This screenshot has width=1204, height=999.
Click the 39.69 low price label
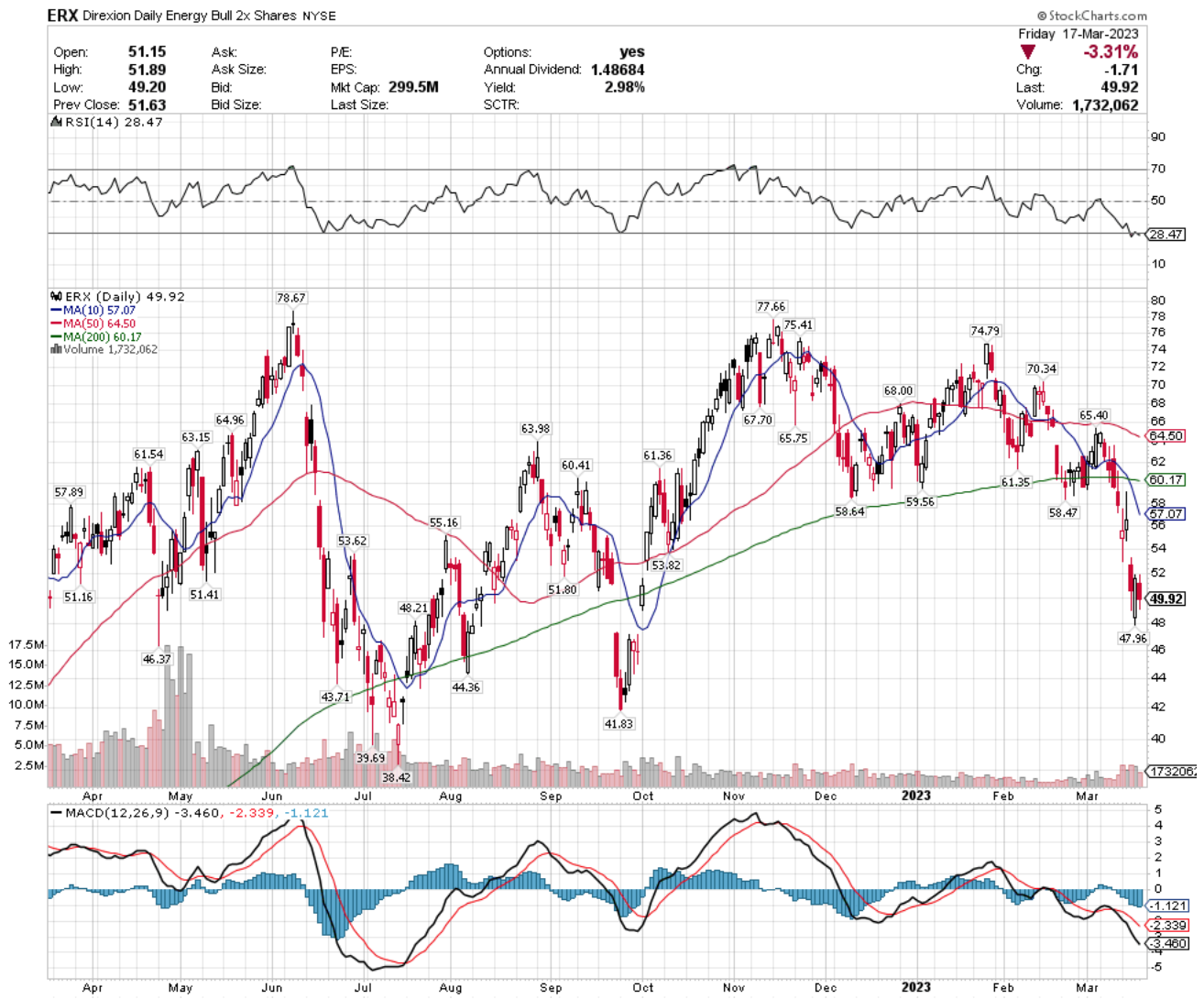370,758
